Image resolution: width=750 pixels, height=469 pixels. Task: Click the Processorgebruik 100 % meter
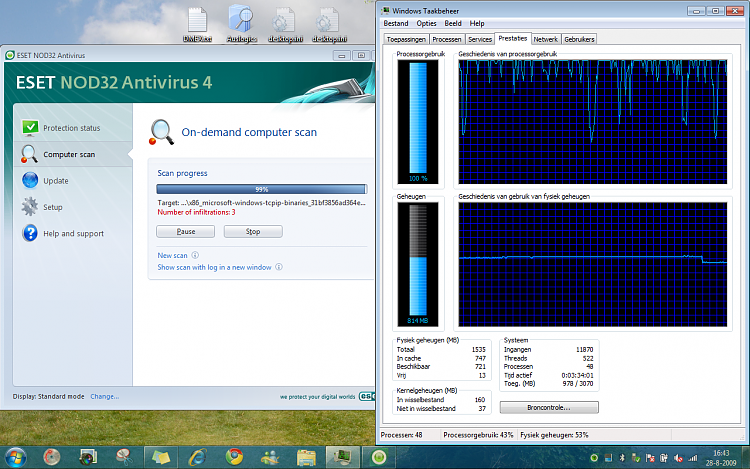pyautogui.click(x=418, y=122)
